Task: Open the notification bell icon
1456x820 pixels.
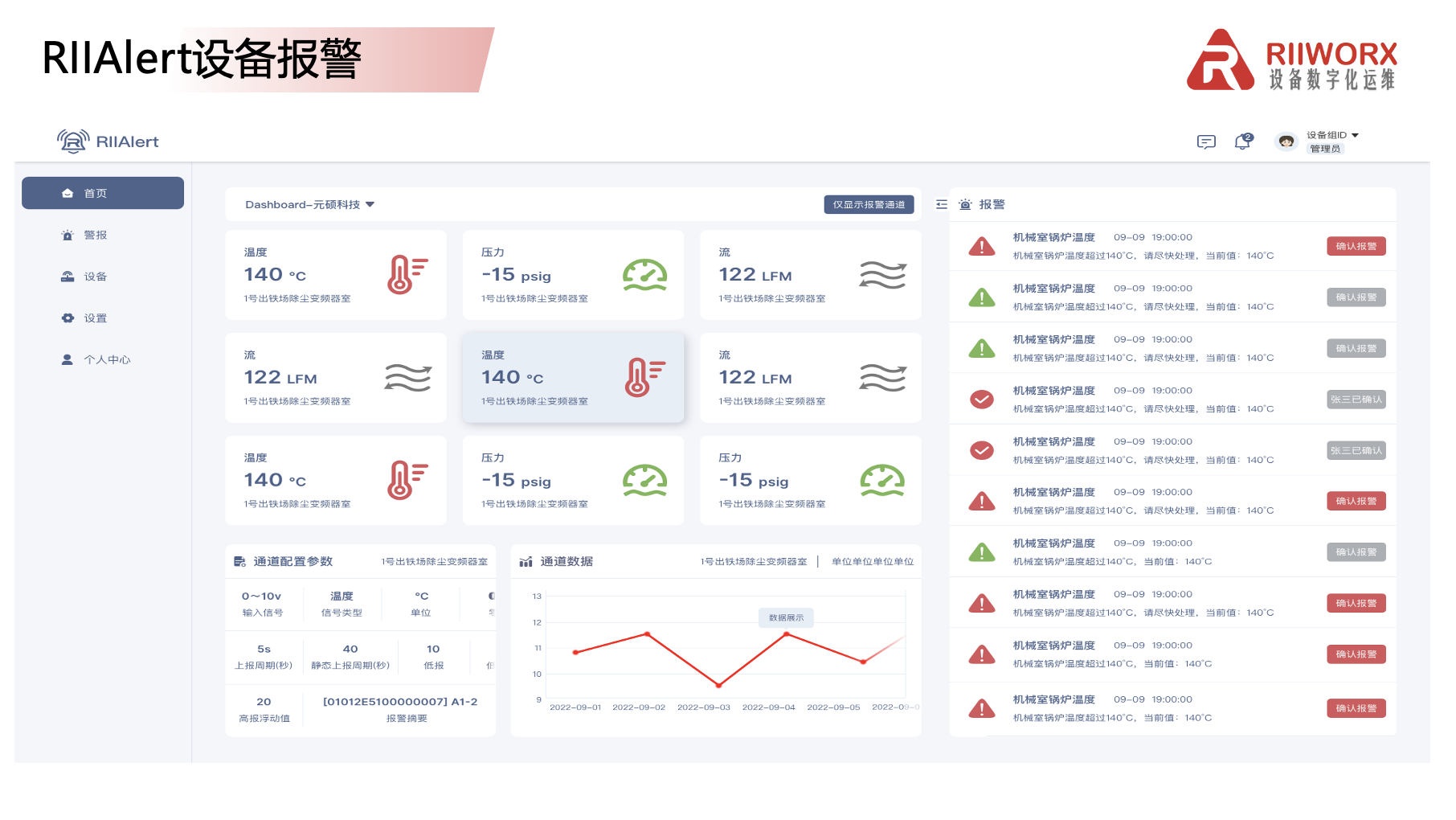Action: (x=1243, y=141)
